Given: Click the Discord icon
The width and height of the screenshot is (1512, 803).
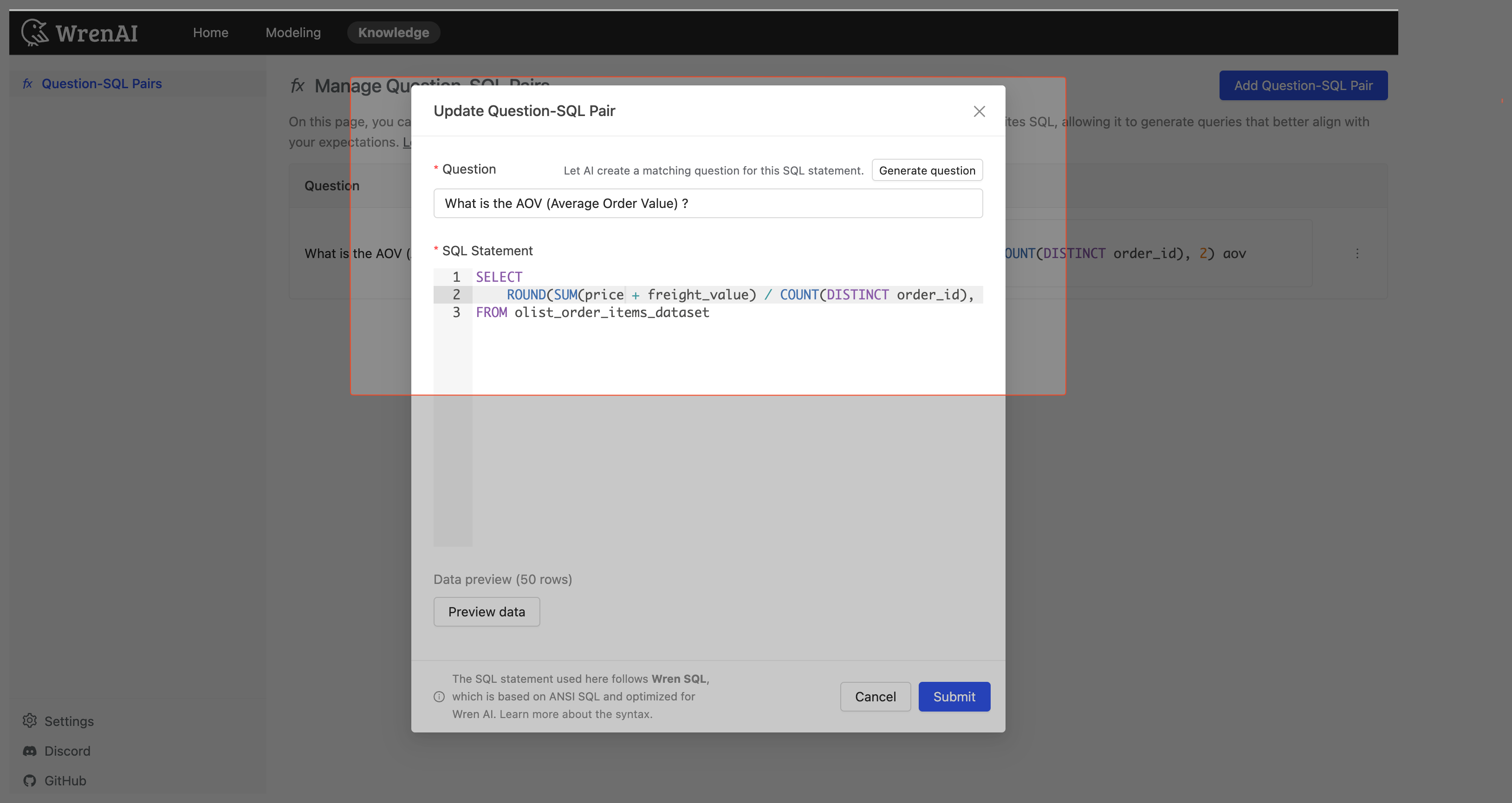Looking at the screenshot, I should [29, 751].
